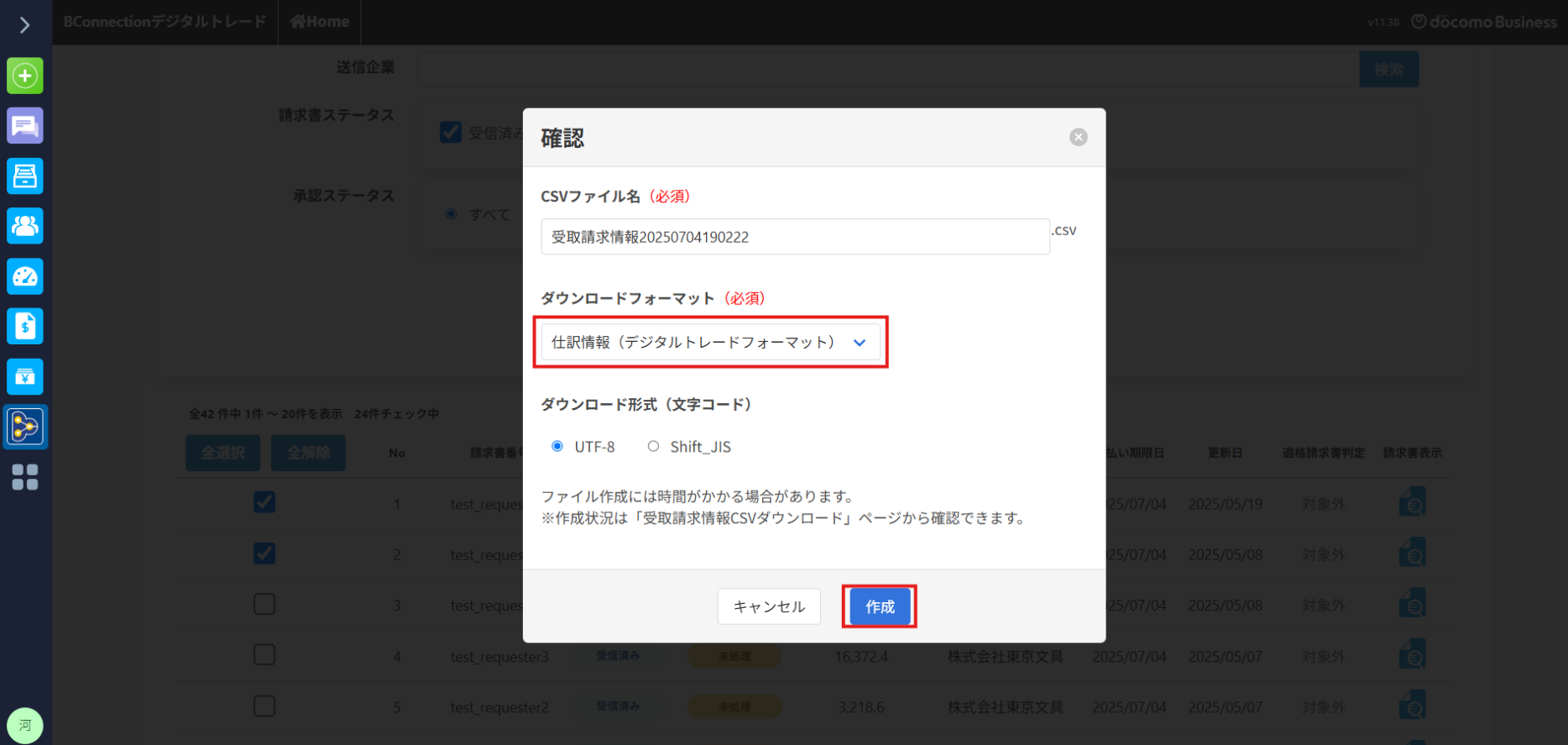
Task: Open the four-squares apps grid icon
Action: (x=25, y=477)
